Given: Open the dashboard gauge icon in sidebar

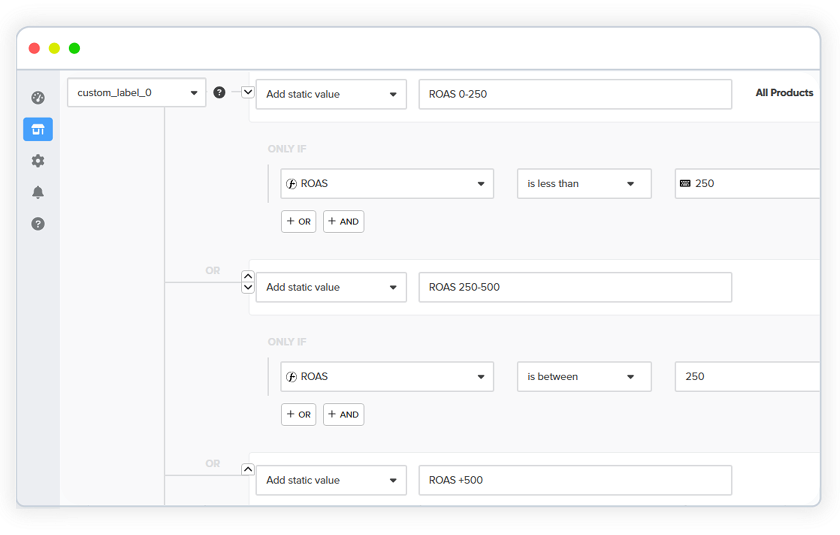Looking at the screenshot, I should [x=38, y=98].
